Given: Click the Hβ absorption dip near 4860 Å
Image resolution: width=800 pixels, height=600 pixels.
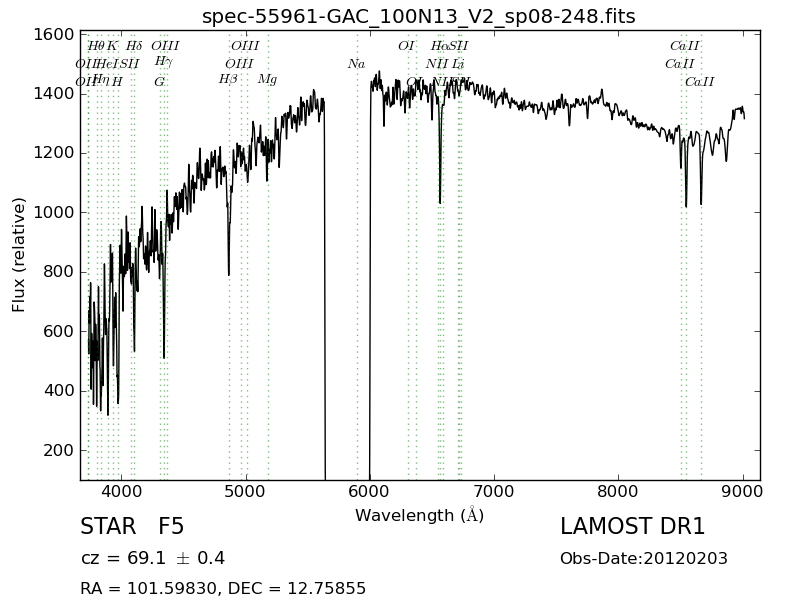Looking at the screenshot, I should pyautogui.click(x=229, y=270).
